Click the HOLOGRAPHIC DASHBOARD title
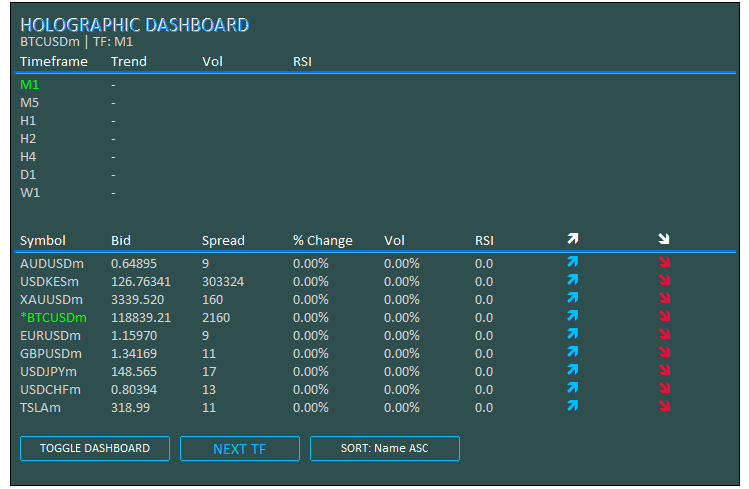Viewport: 749px width, 489px height. click(135, 25)
